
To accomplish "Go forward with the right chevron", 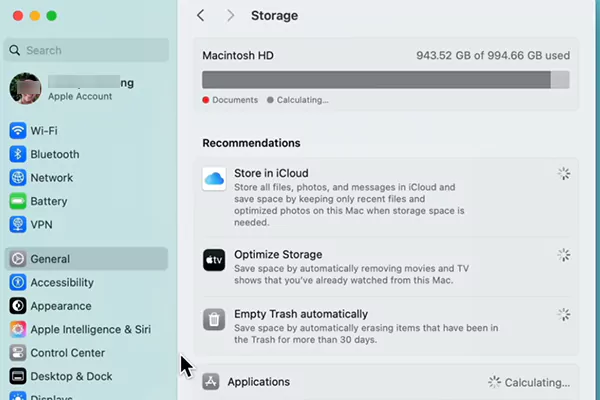I will tap(230, 15).
